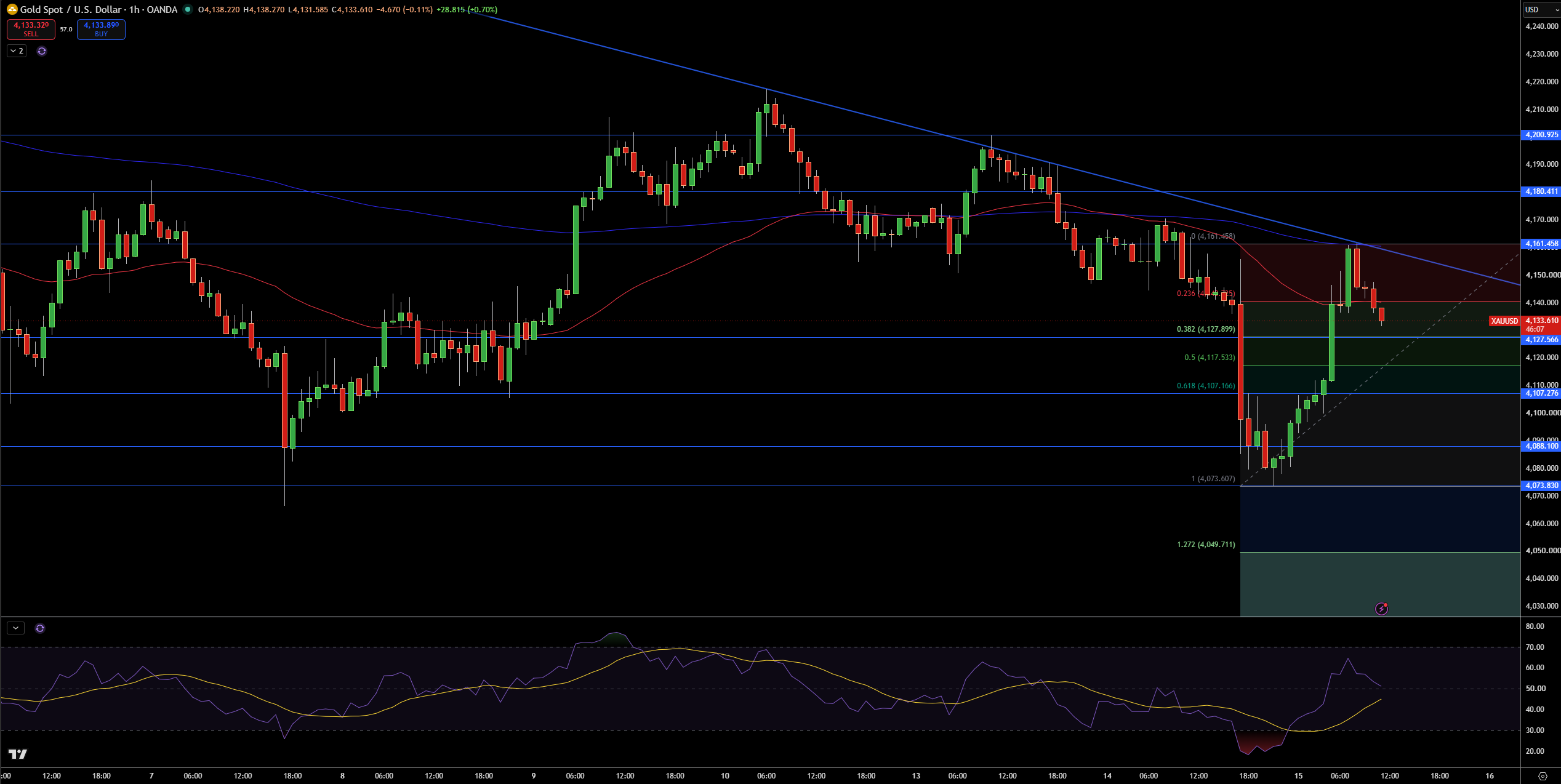
Task: Open the lightning bolt event marker
Action: pyautogui.click(x=1382, y=609)
